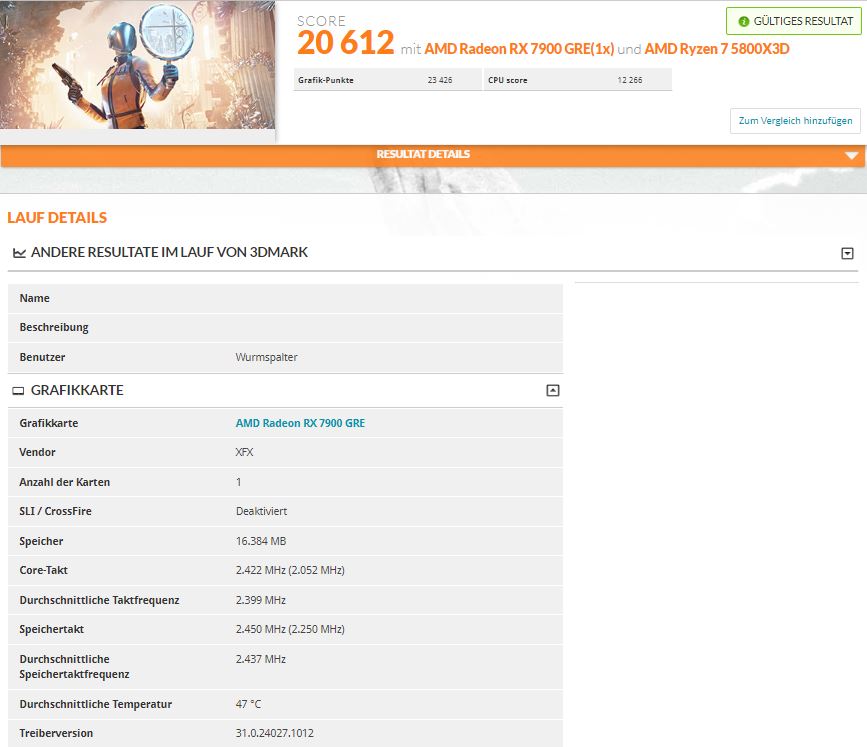This screenshot has width=867, height=747.
Task: Click the Gültiges Resultat badge
Action: click(x=793, y=21)
